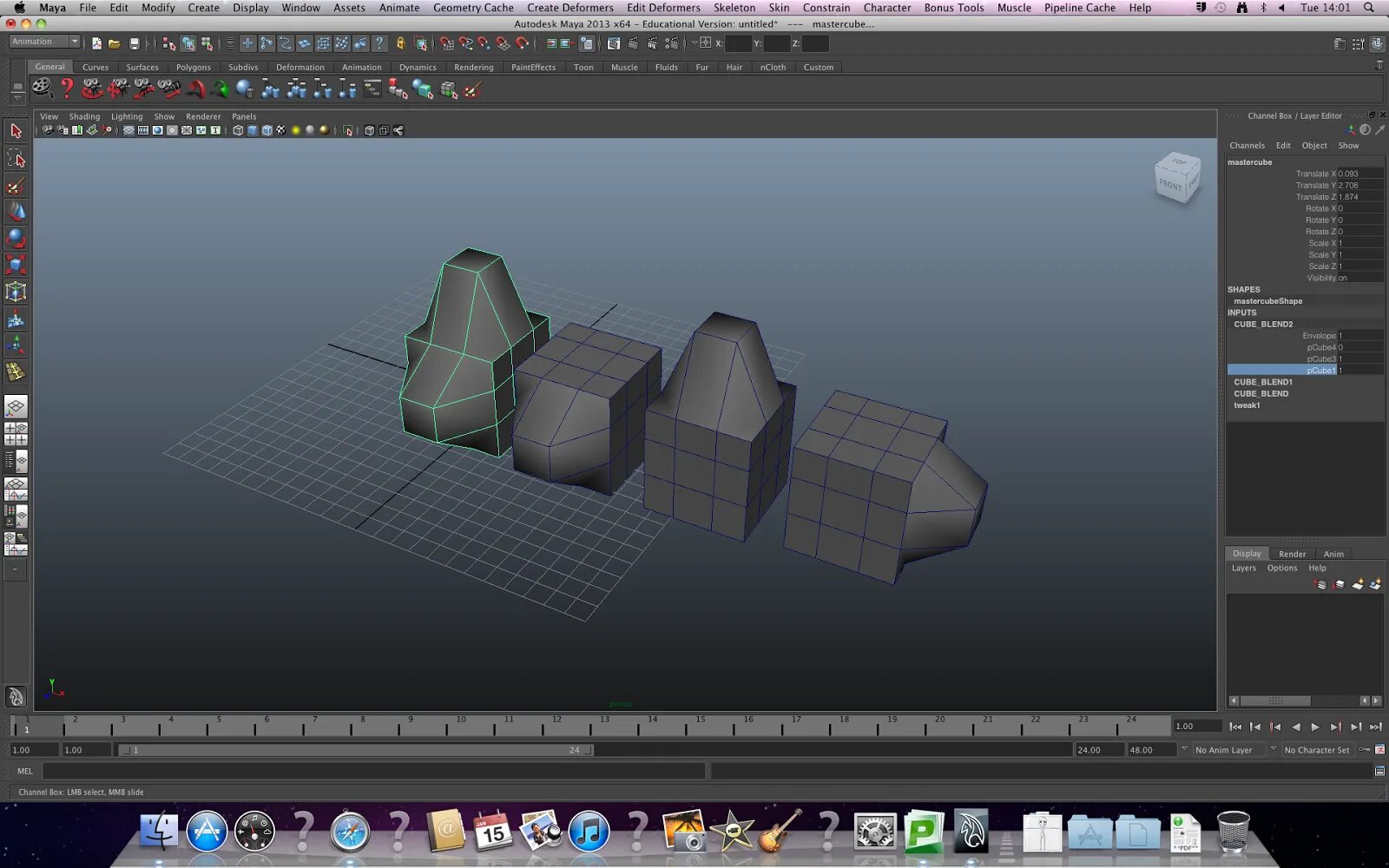Pick the Rotate tool in the toolbox
1389x868 pixels.
pyautogui.click(x=16, y=238)
